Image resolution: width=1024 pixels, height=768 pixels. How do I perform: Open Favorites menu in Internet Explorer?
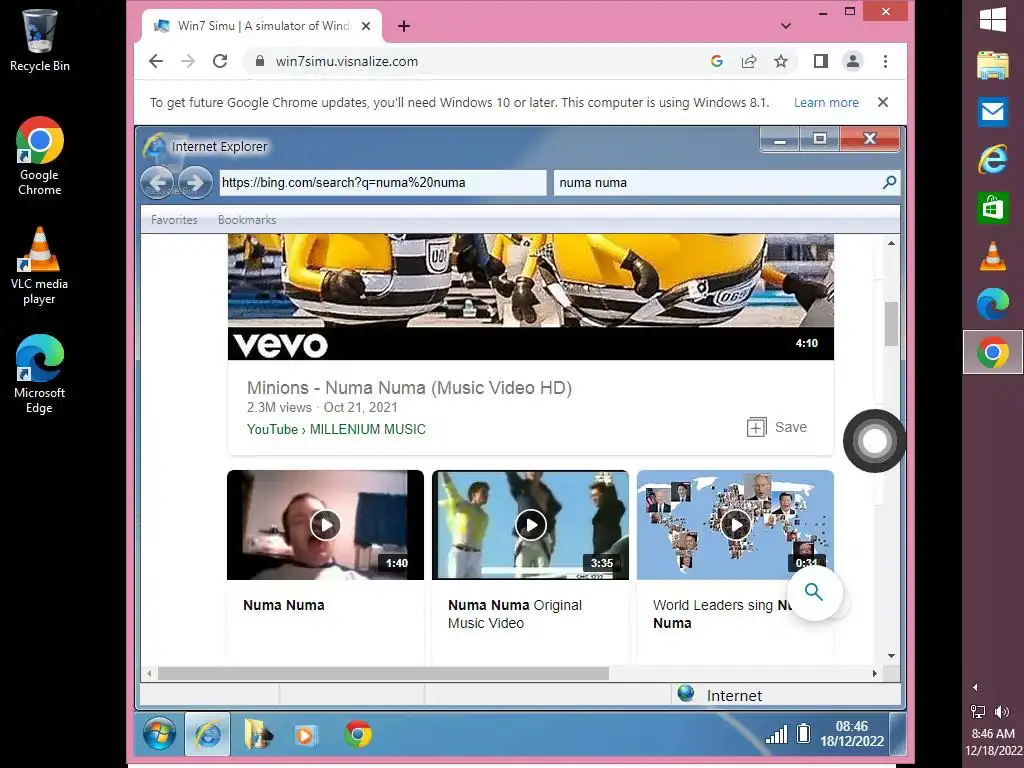click(x=174, y=220)
